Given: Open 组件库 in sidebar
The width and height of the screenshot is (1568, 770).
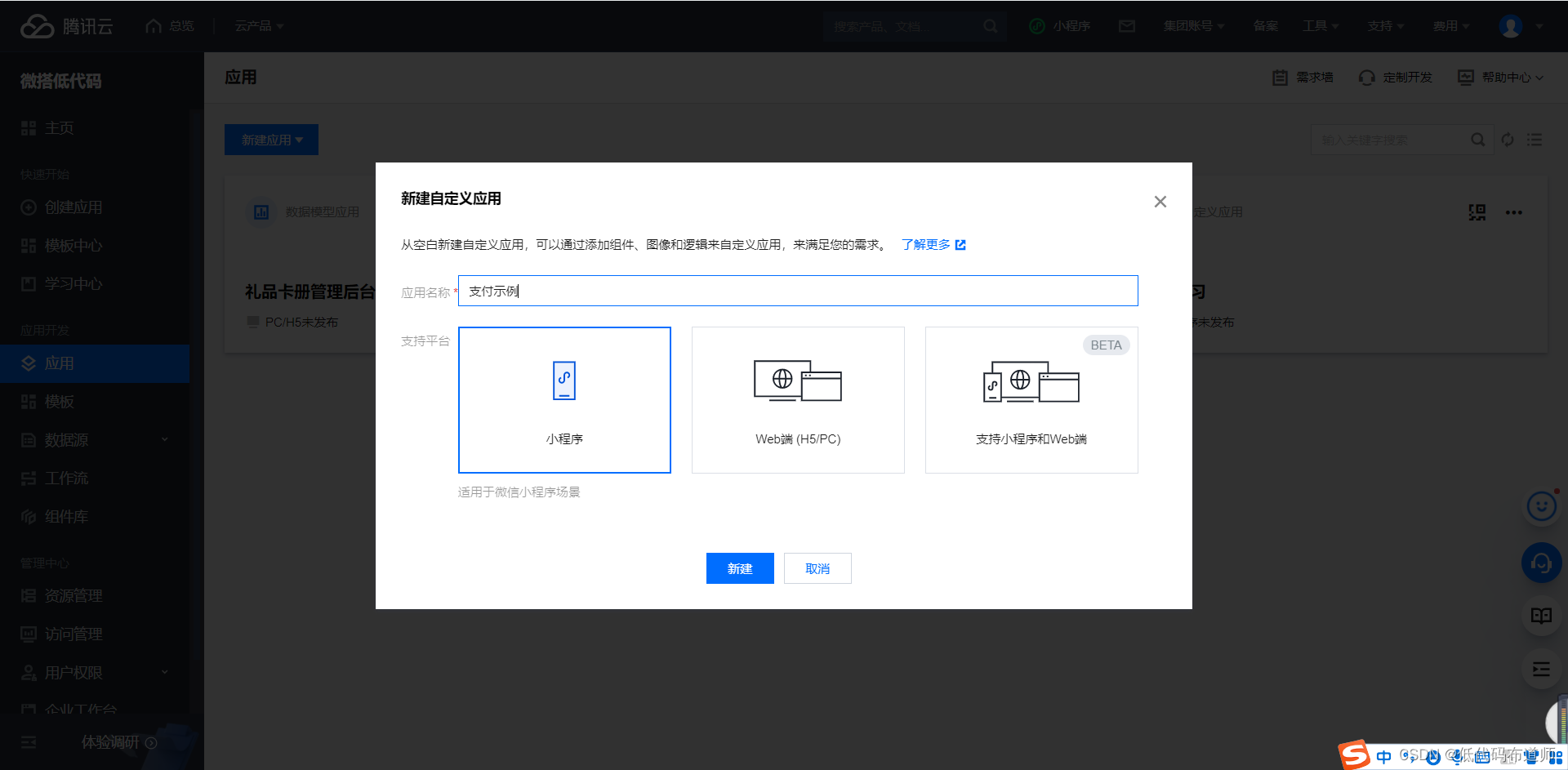Looking at the screenshot, I should pyautogui.click(x=95, y=517).
